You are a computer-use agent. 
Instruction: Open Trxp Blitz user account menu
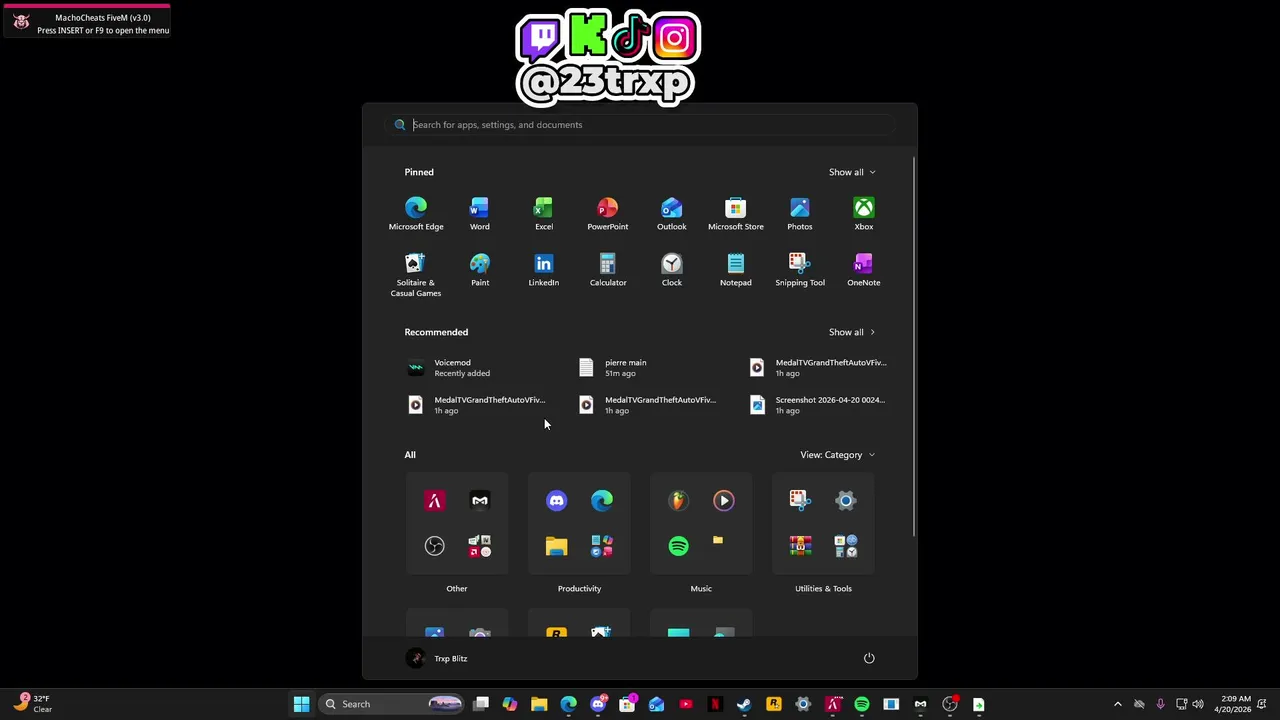pos(437,658)
